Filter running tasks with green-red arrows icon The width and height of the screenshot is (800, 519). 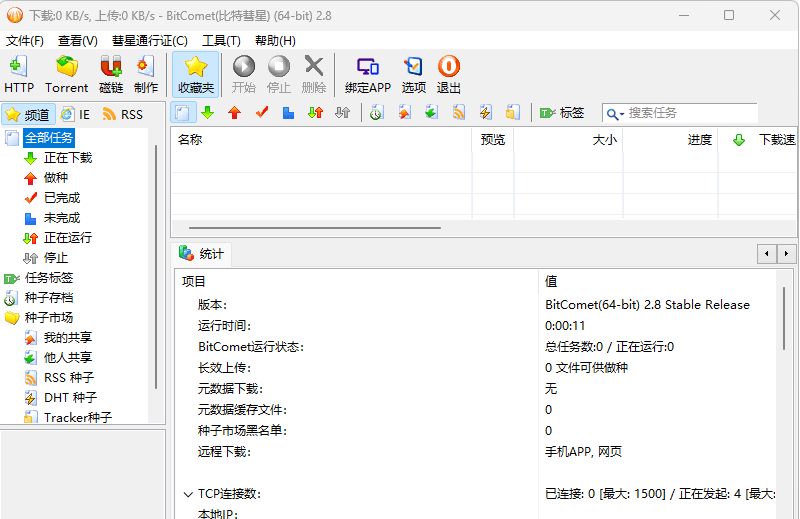tap(316, 113)
